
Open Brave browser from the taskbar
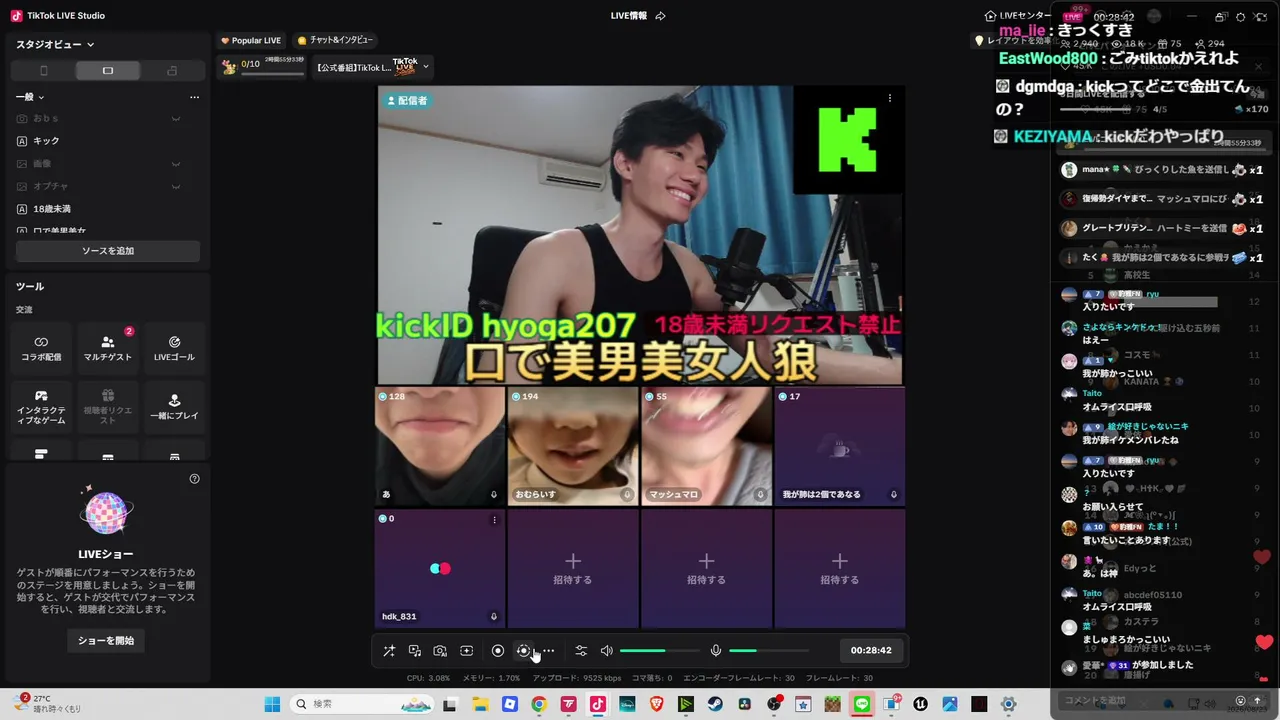(x=657, y=704)
